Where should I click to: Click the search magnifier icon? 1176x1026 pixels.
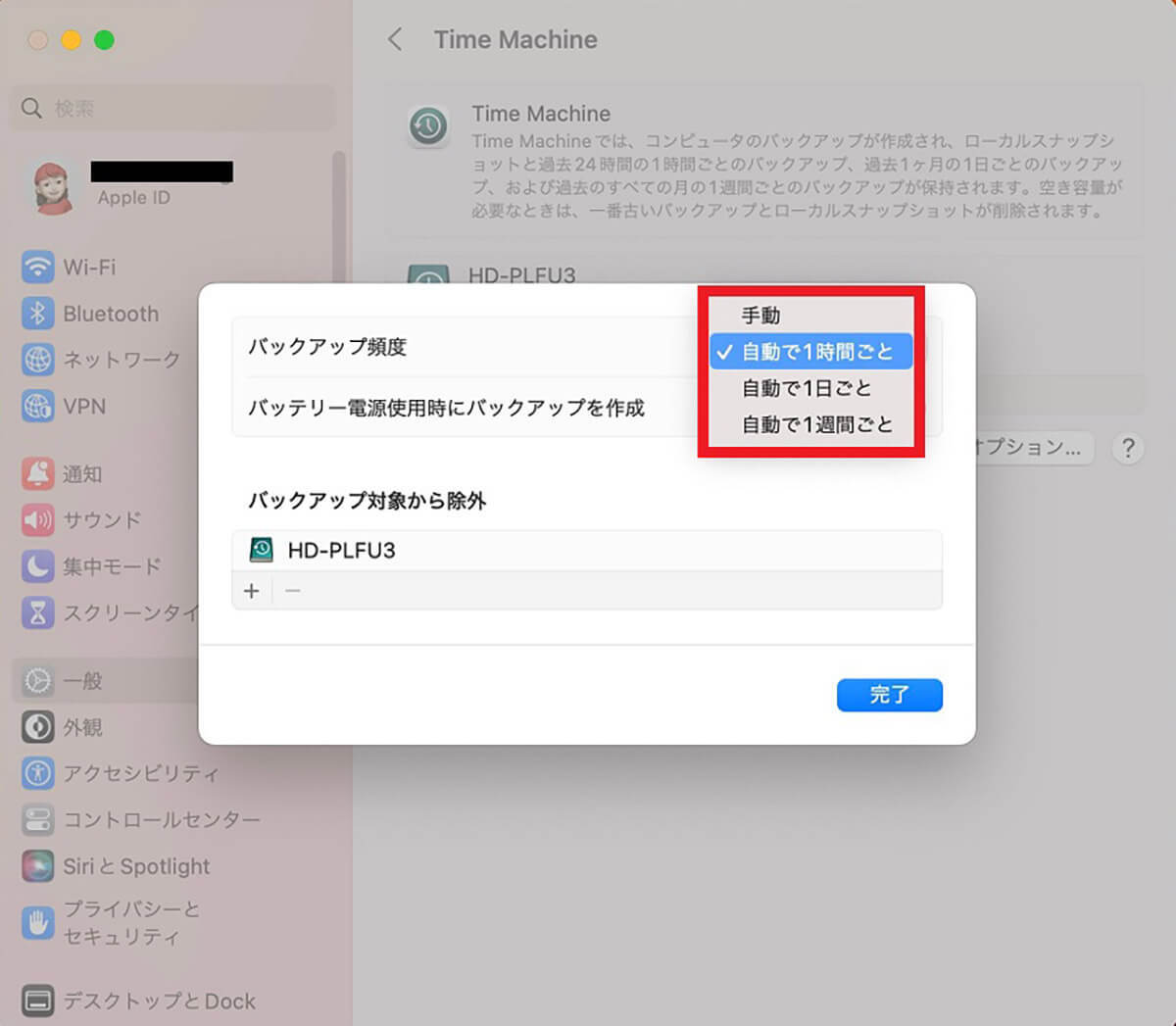32,108
